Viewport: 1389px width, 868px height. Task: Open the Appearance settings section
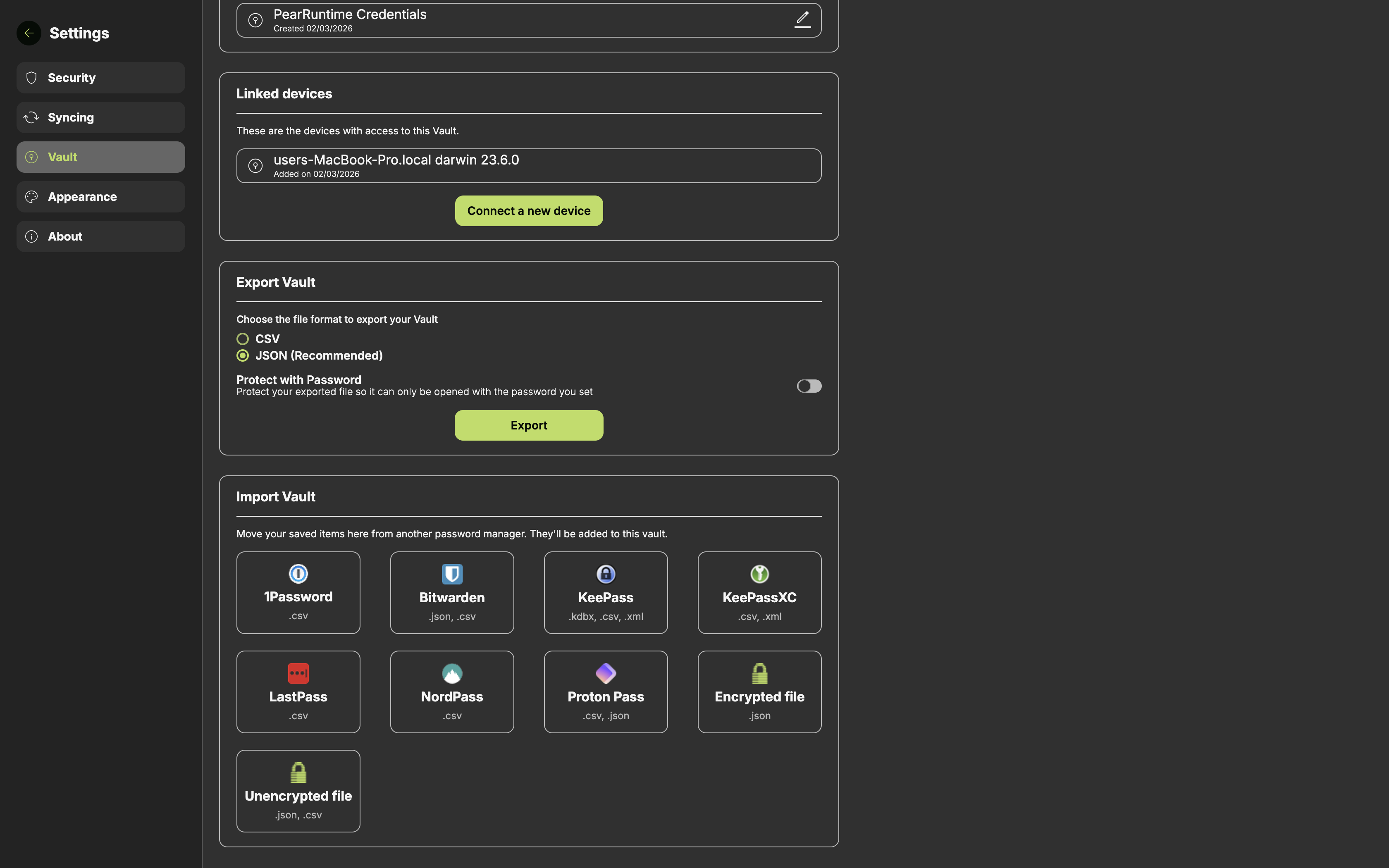coord(100,197)
